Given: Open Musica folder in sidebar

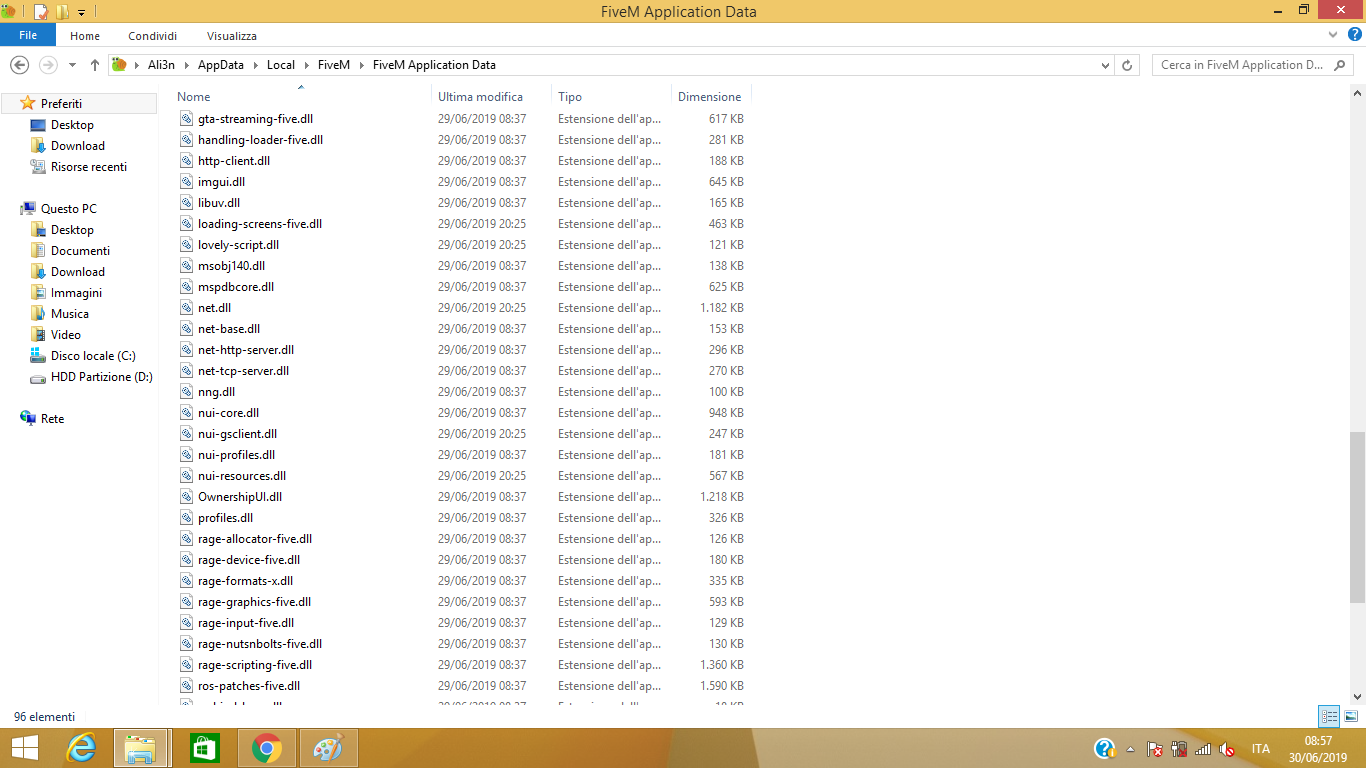Looking at the screenshot, I should point(69,314).
